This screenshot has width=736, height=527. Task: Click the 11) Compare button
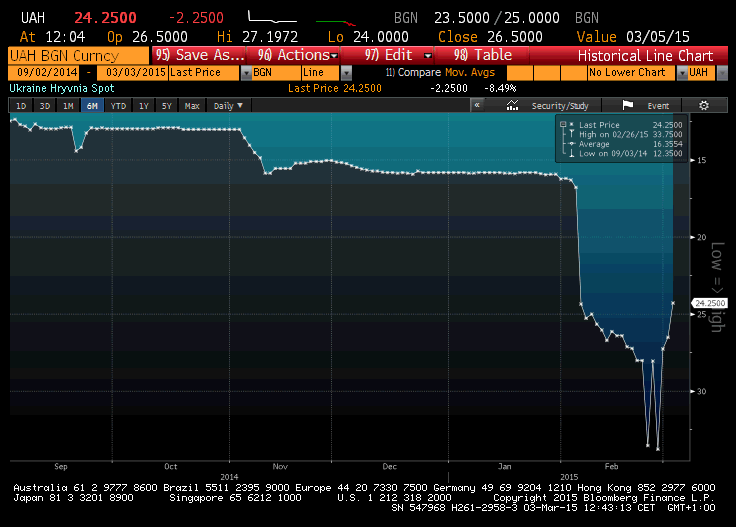click(413, 72)
